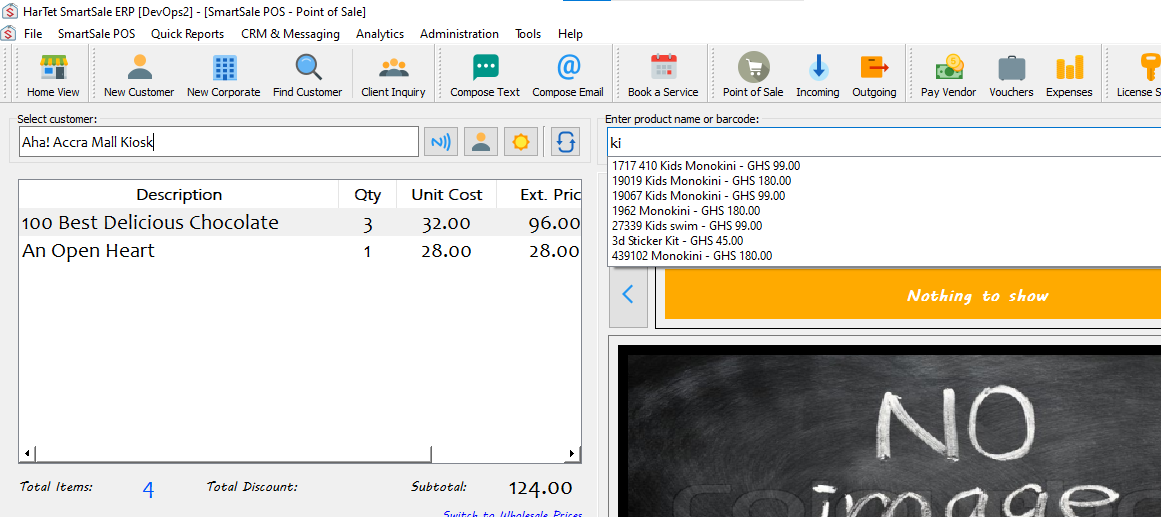Click the Compose Email icon
The height and width of the screenshot is (517, 1161).
click(568, 75)
